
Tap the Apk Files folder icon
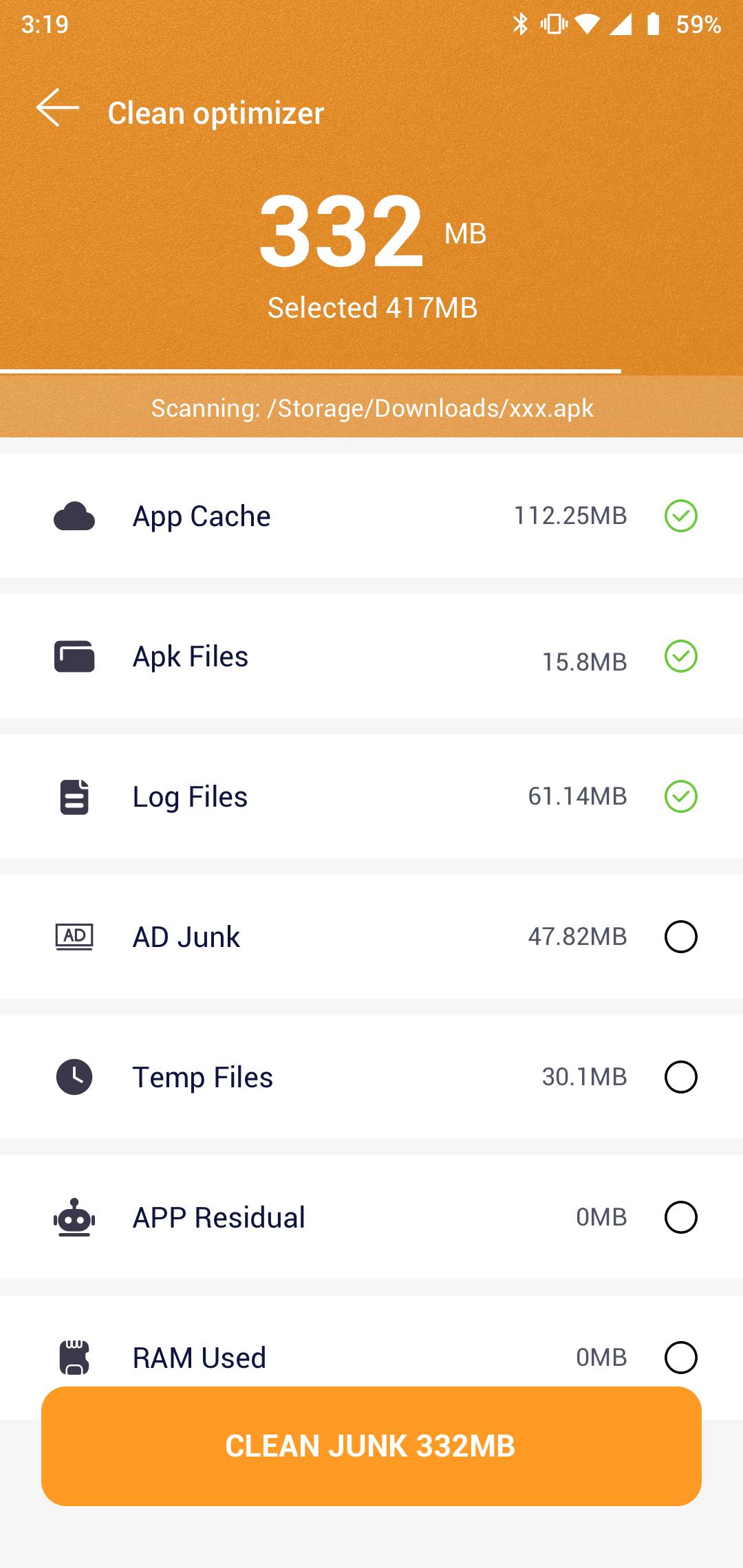(74, 656)
